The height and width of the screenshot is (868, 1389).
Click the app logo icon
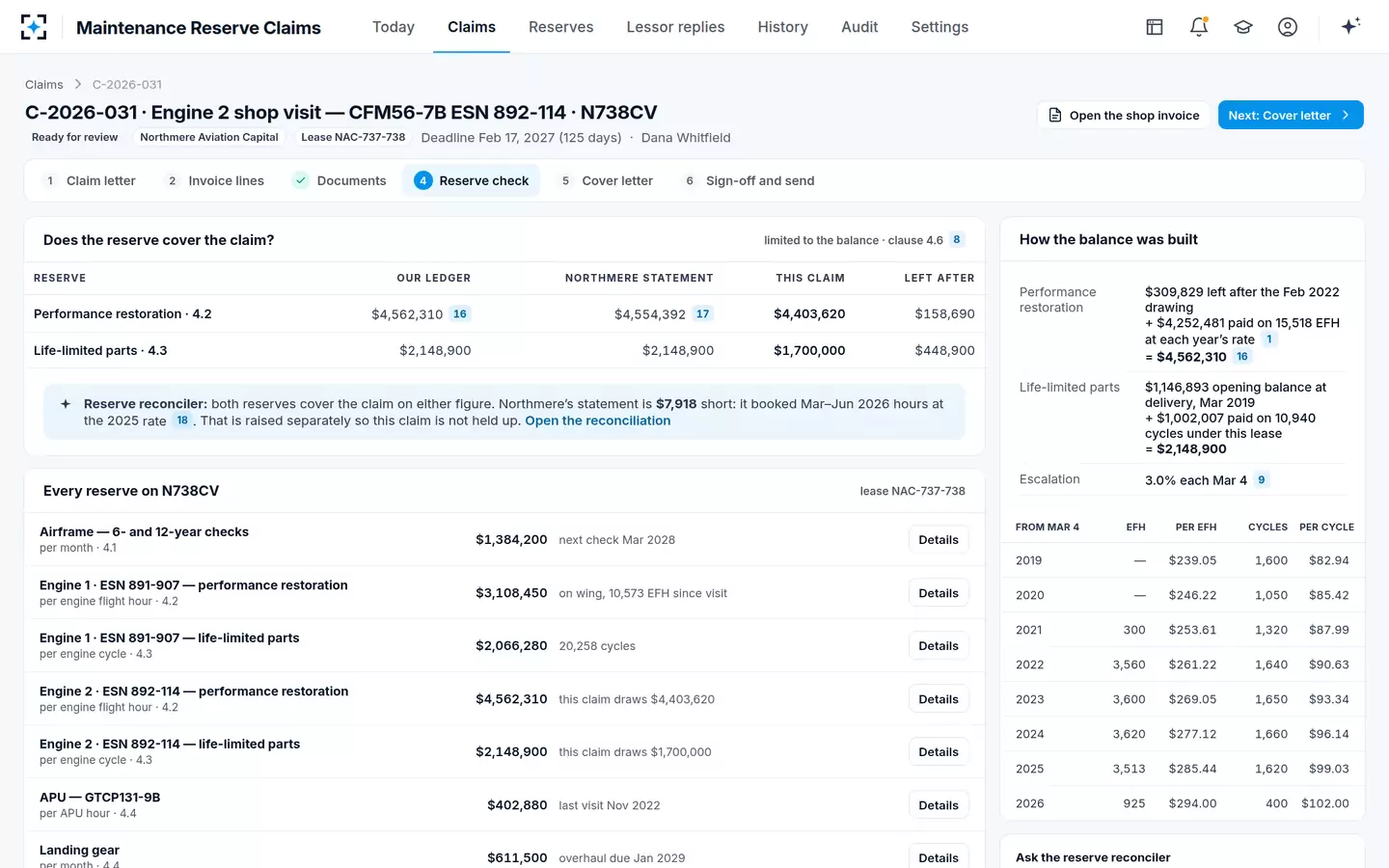[34, 27]
